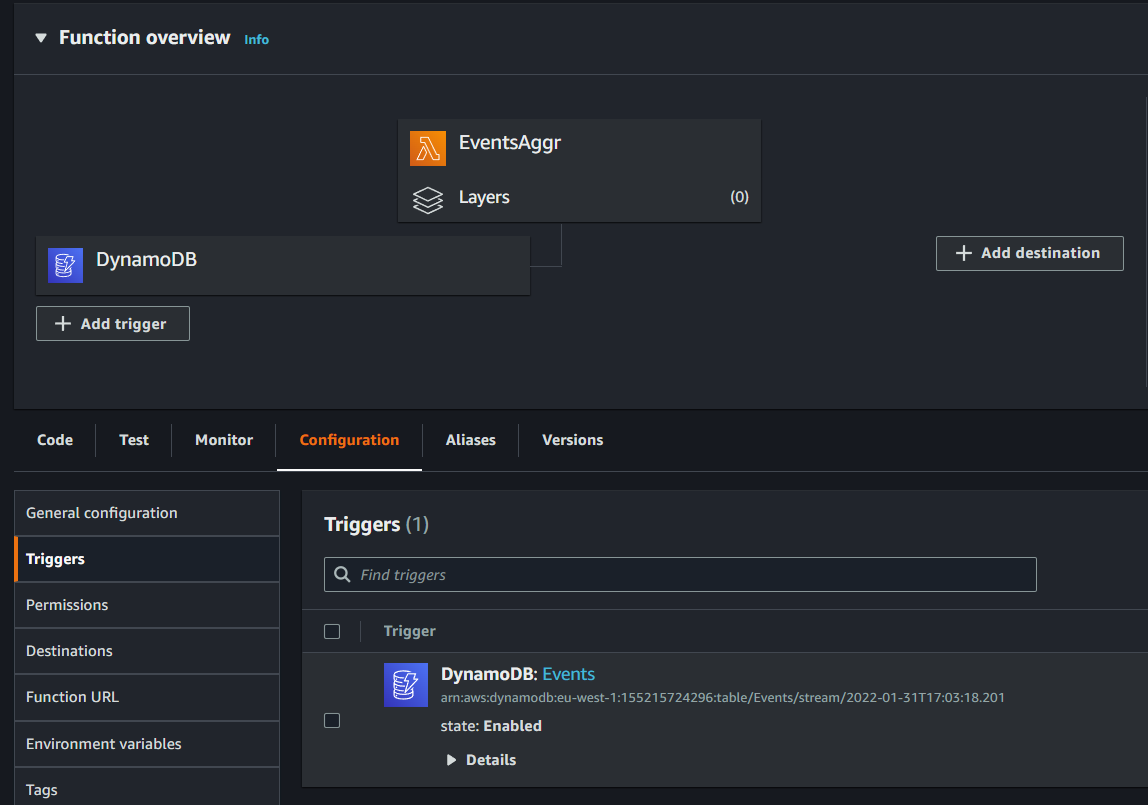Follow the Events DynamoDB table link

point(570,674)
